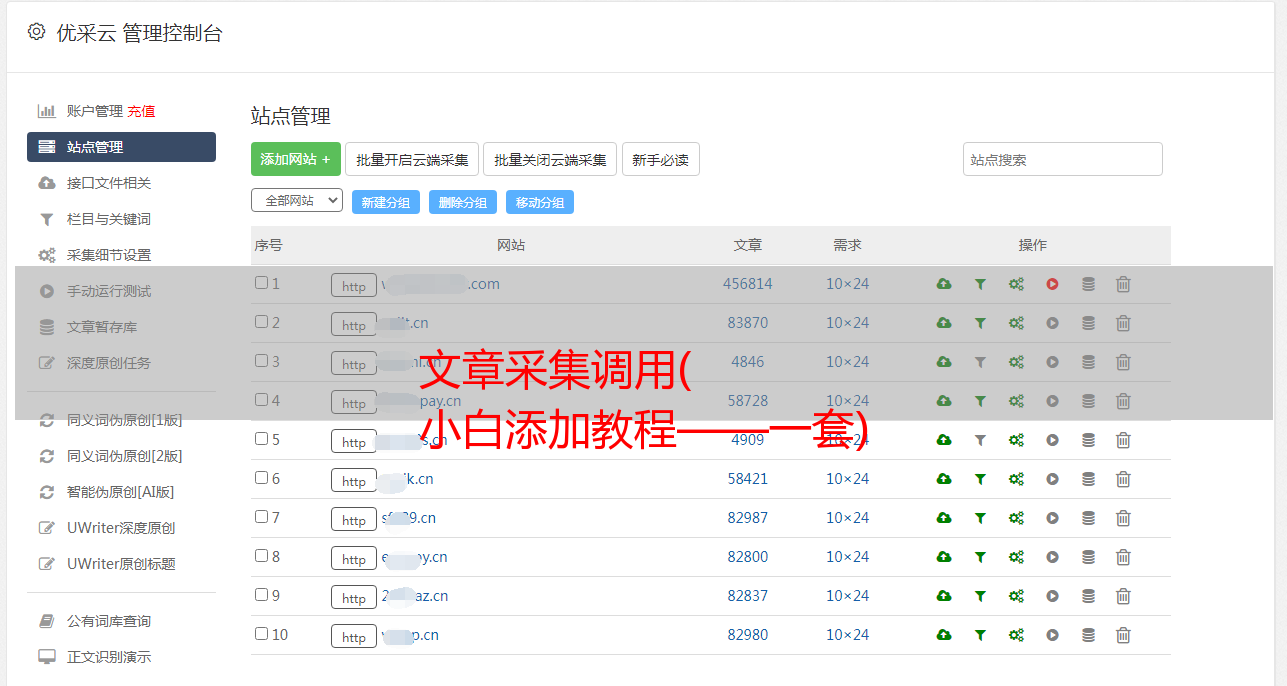Screen dimensions: 1287x686
Task: Focus the 站点搜索 search field
Action: coord(1063,159)
